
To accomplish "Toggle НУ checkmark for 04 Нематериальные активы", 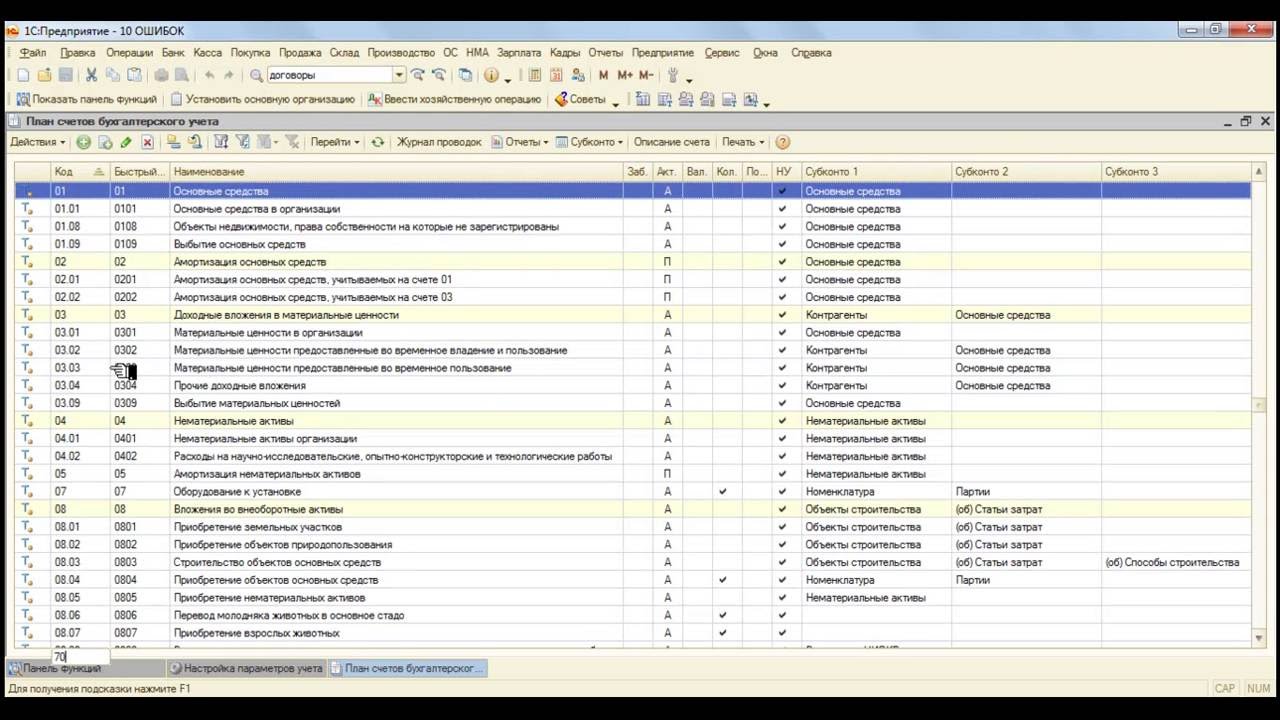I will click(782, 421).
